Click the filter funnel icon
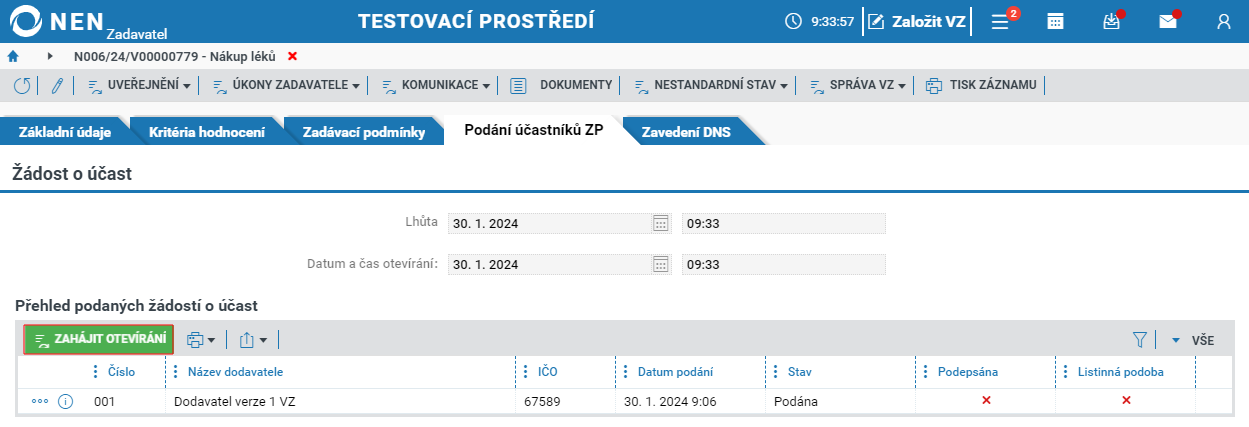This screenshot has width=1249, height=427. 1139,340
